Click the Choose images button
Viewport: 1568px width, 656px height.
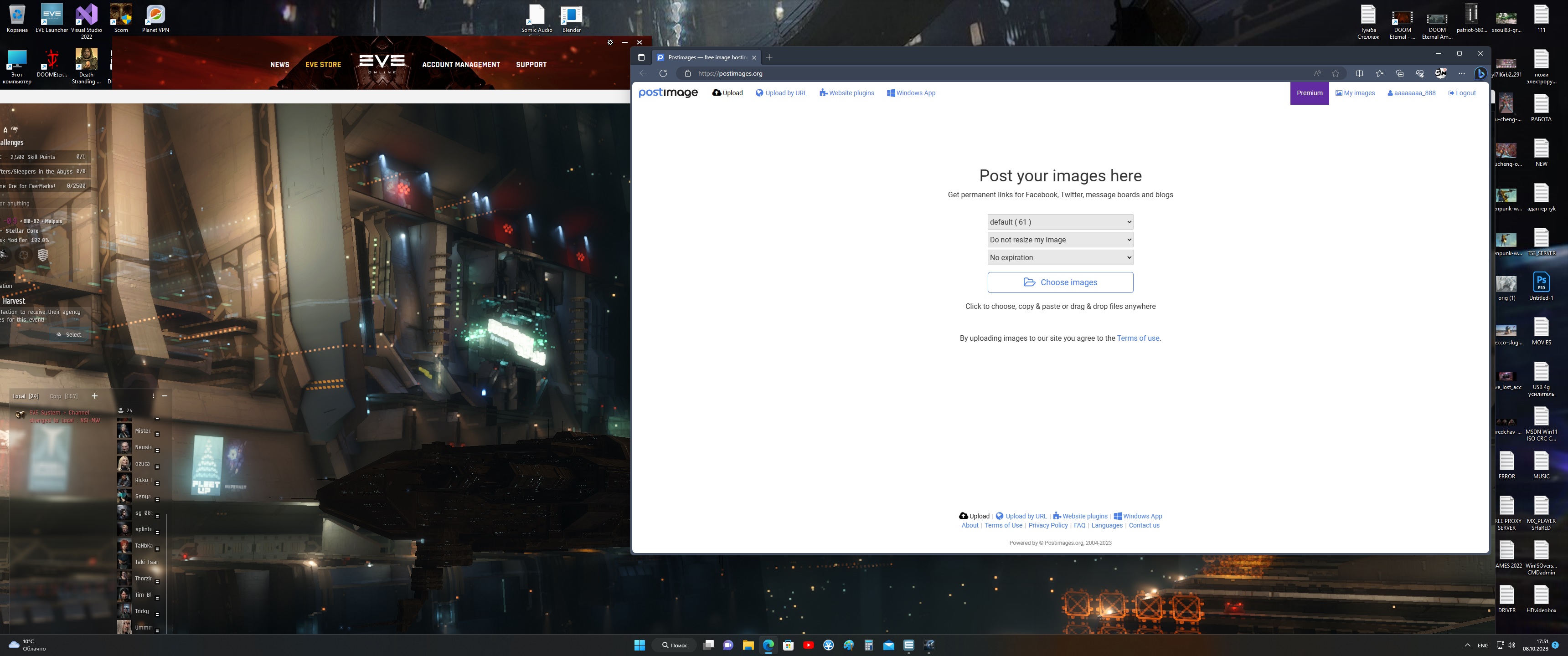click(1060, 282)
